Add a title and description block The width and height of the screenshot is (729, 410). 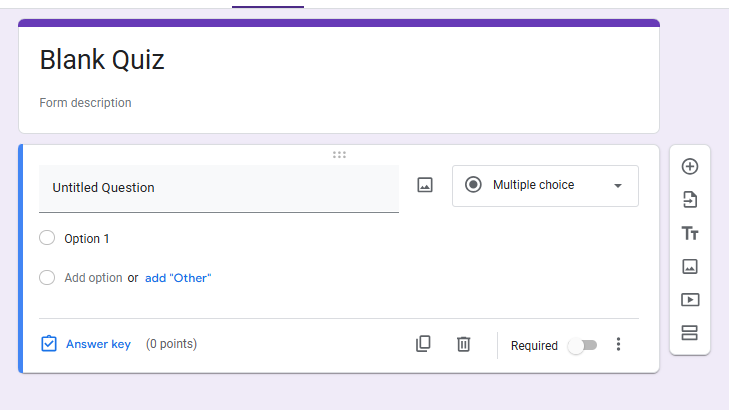point(689,233)
